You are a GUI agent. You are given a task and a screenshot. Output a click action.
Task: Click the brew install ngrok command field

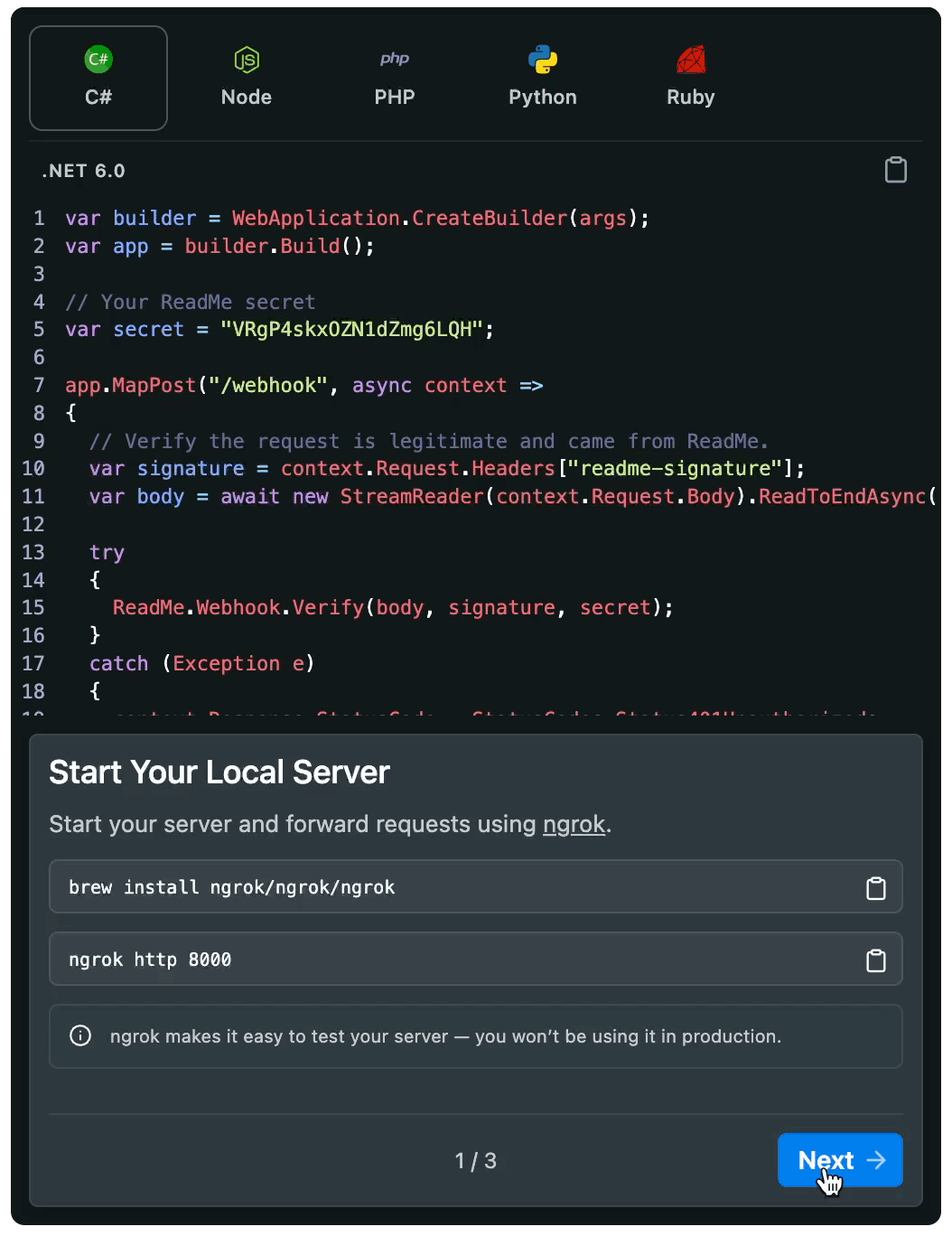click(x=476, y=886)
